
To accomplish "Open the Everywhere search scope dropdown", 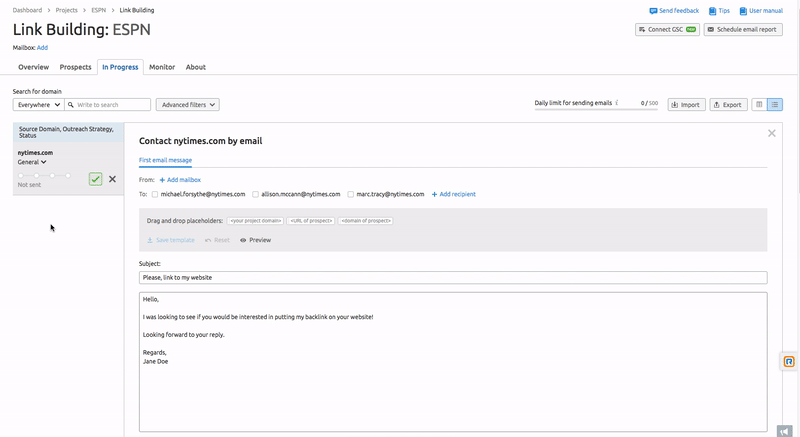I will 39,104.
